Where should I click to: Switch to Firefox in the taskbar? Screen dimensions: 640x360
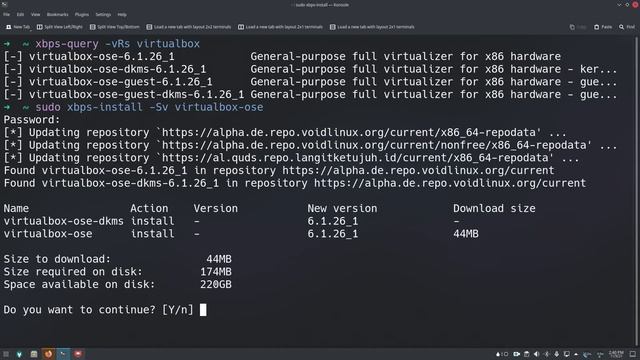(49, 354)
